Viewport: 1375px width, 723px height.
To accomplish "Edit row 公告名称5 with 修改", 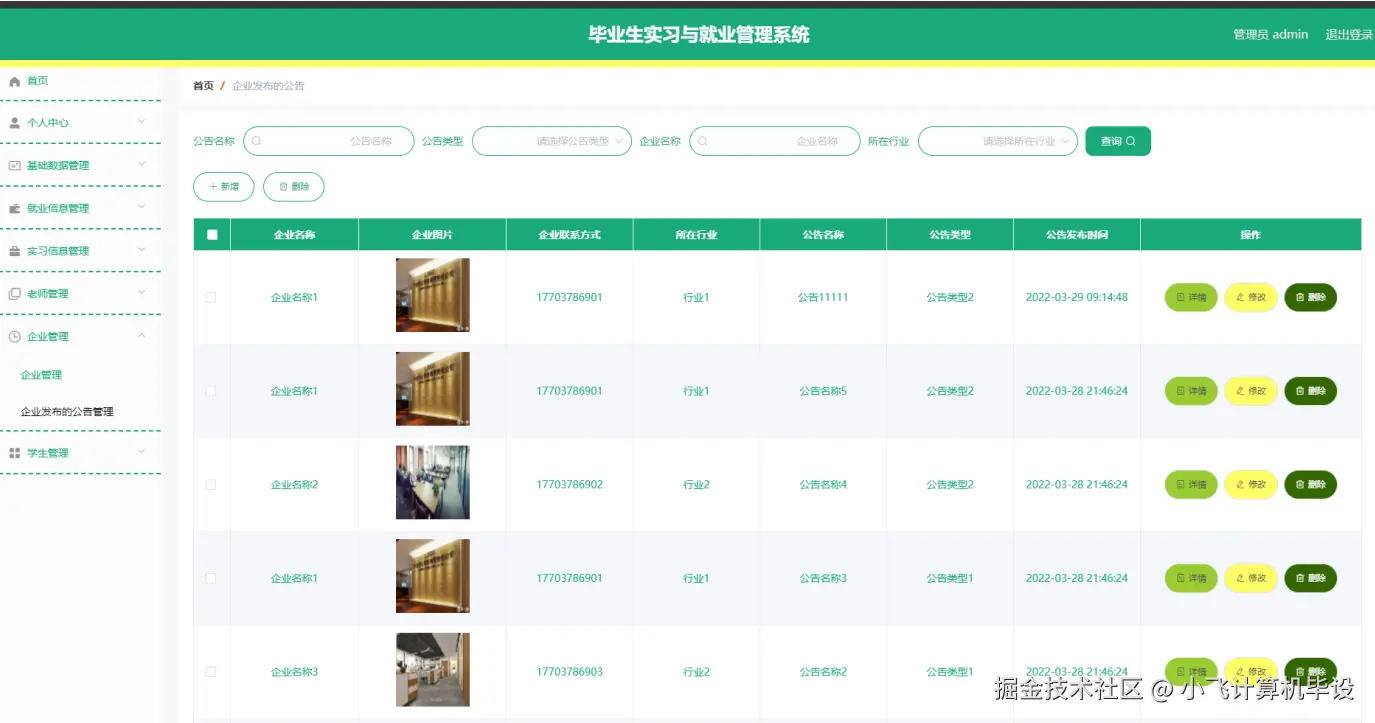I will pyautogui.click(x=1251, y=391).
